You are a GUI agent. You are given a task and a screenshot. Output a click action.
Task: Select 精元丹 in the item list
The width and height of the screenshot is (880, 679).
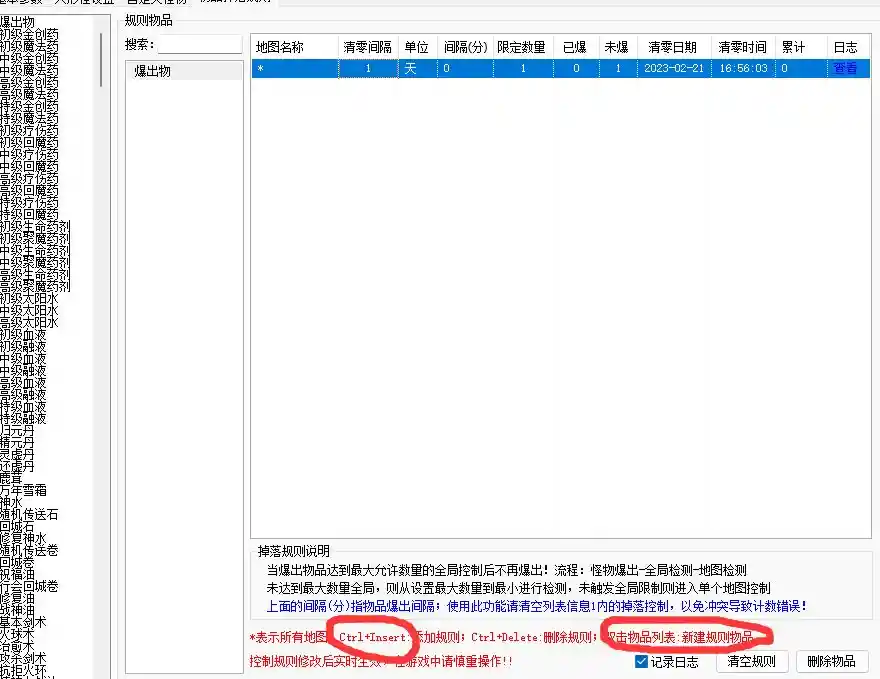(x=17, y=442)
